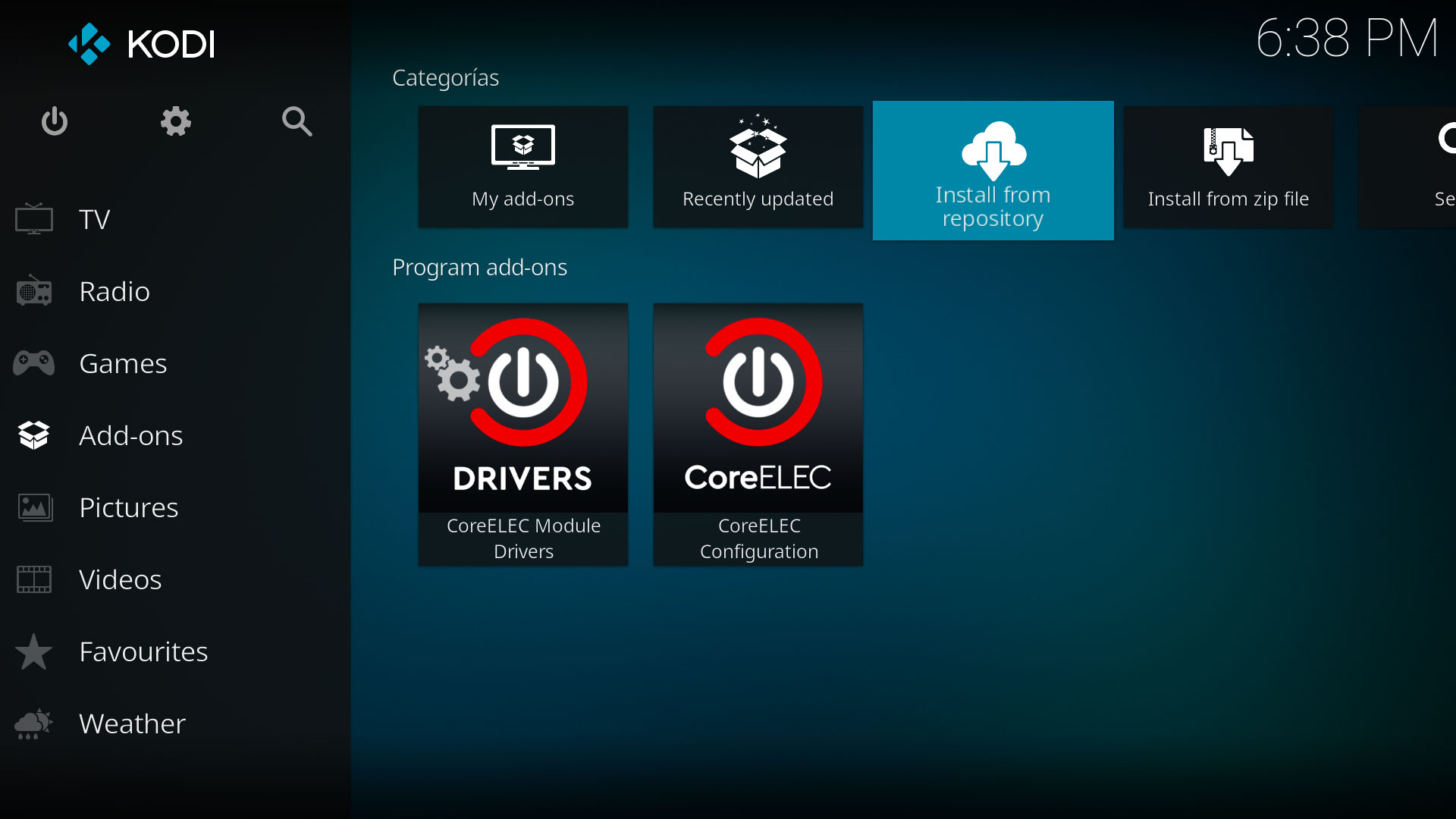Select the Add-ons menu entry

(175, 435)
